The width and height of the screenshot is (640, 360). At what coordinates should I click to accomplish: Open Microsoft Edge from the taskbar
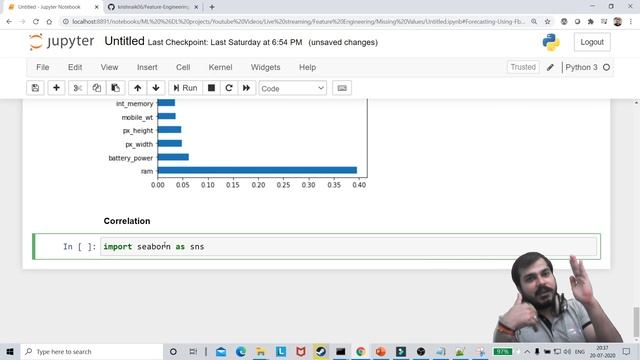click(x=241, y=351)
